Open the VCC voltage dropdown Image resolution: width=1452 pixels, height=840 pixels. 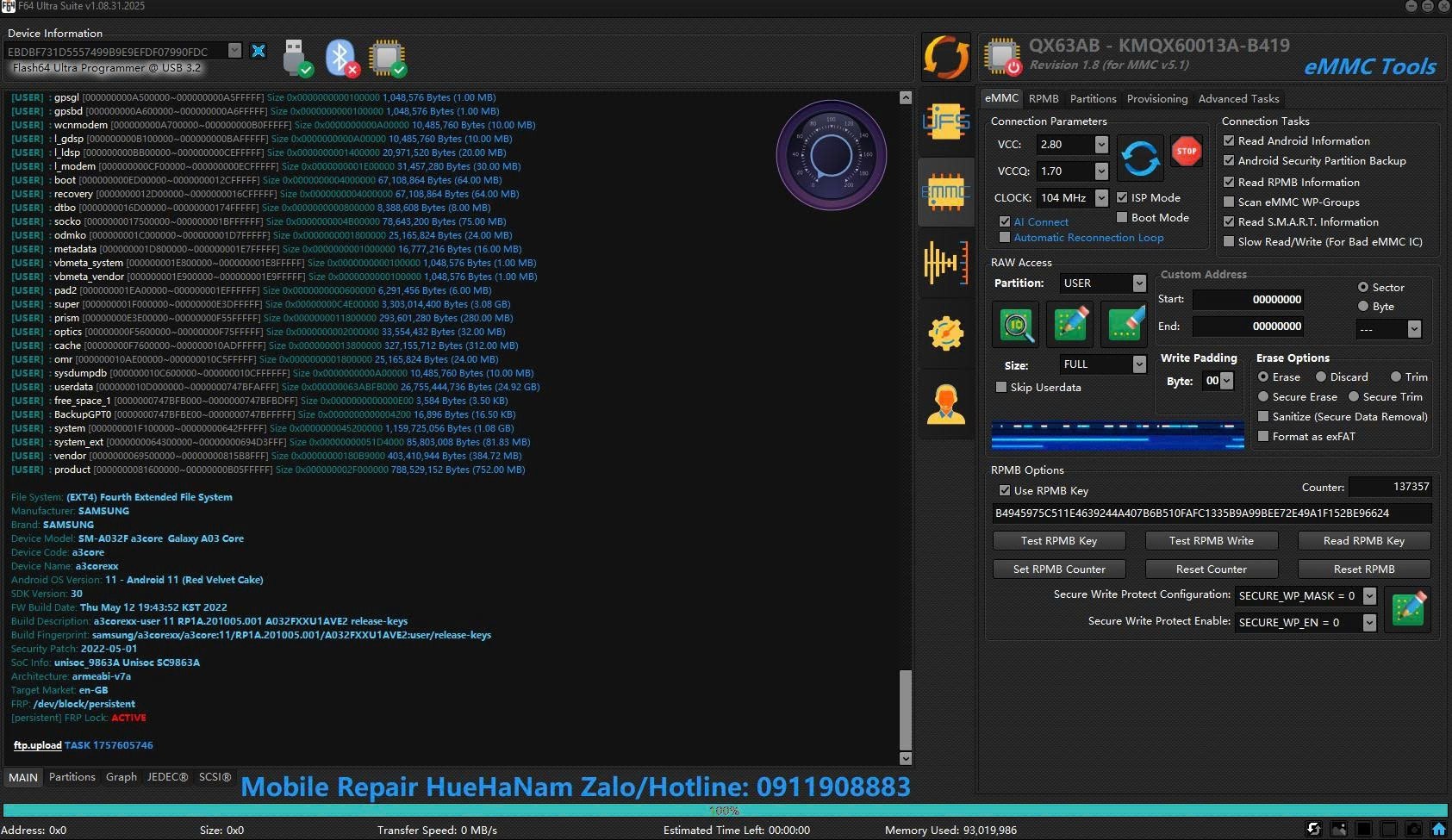point(1101,145)
